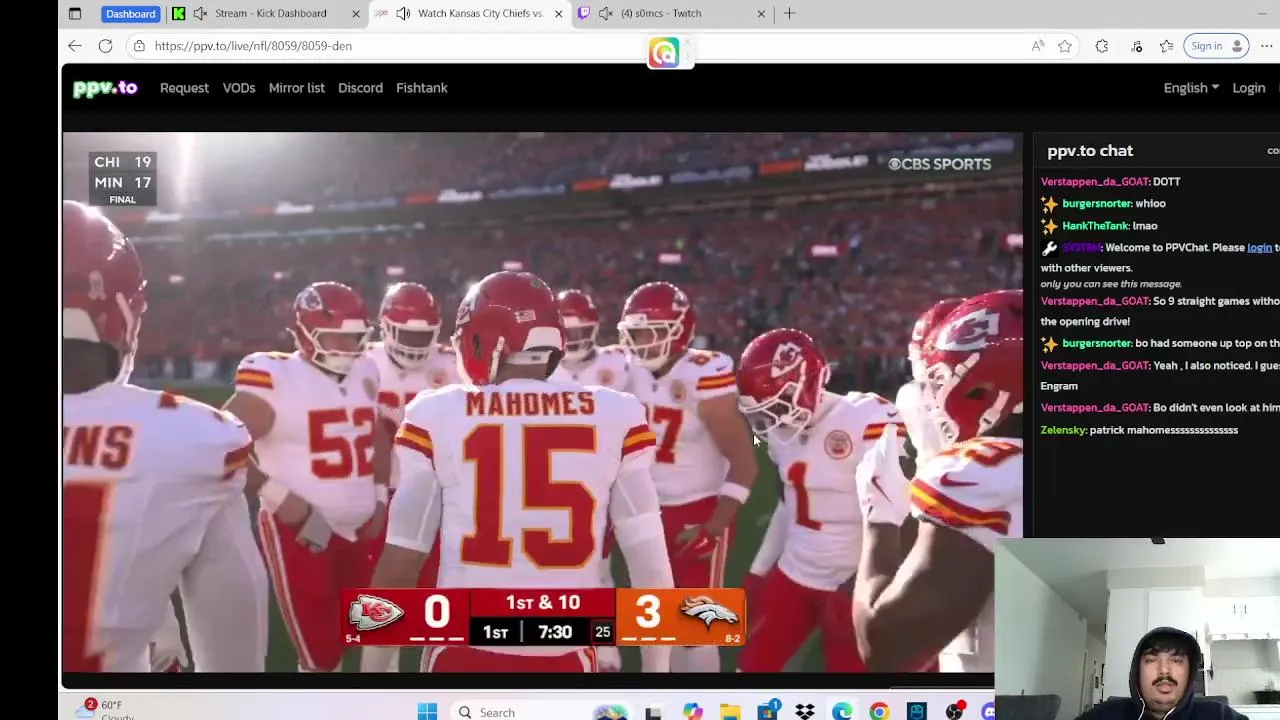Click the 'lmao' chat message

(x=1145, y=226)
